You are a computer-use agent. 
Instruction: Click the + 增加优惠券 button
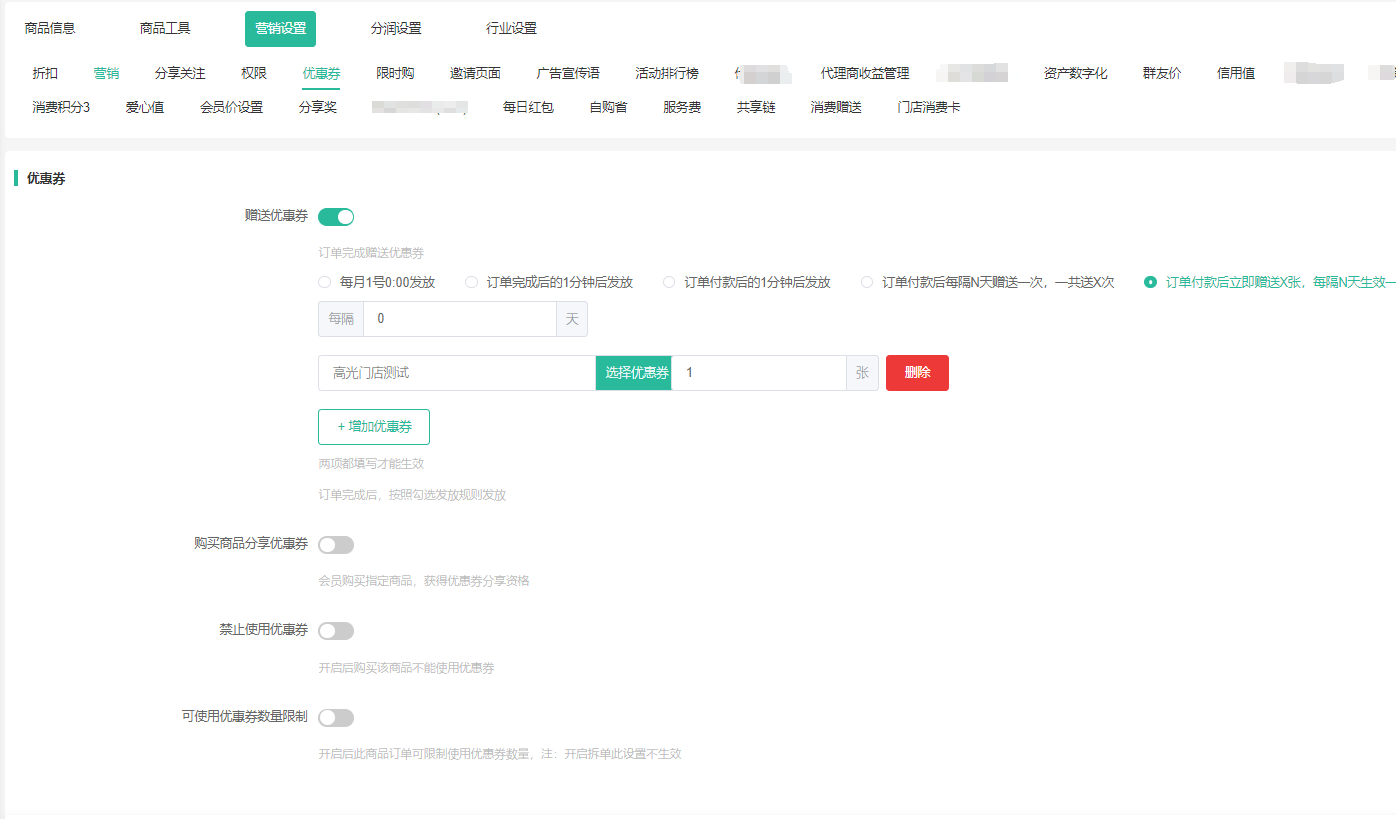374,426
